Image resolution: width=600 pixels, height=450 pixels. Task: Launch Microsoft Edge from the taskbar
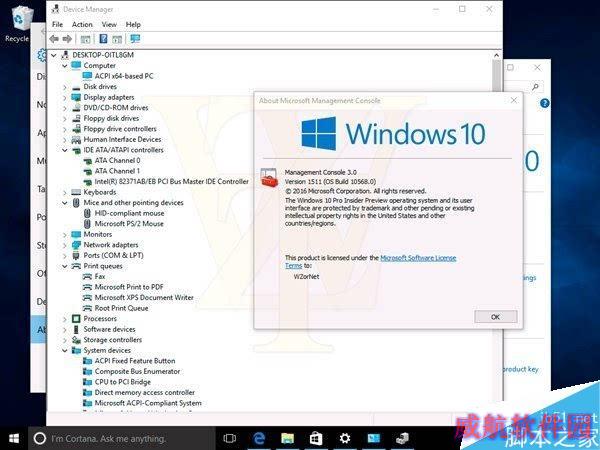pos(259,438)
